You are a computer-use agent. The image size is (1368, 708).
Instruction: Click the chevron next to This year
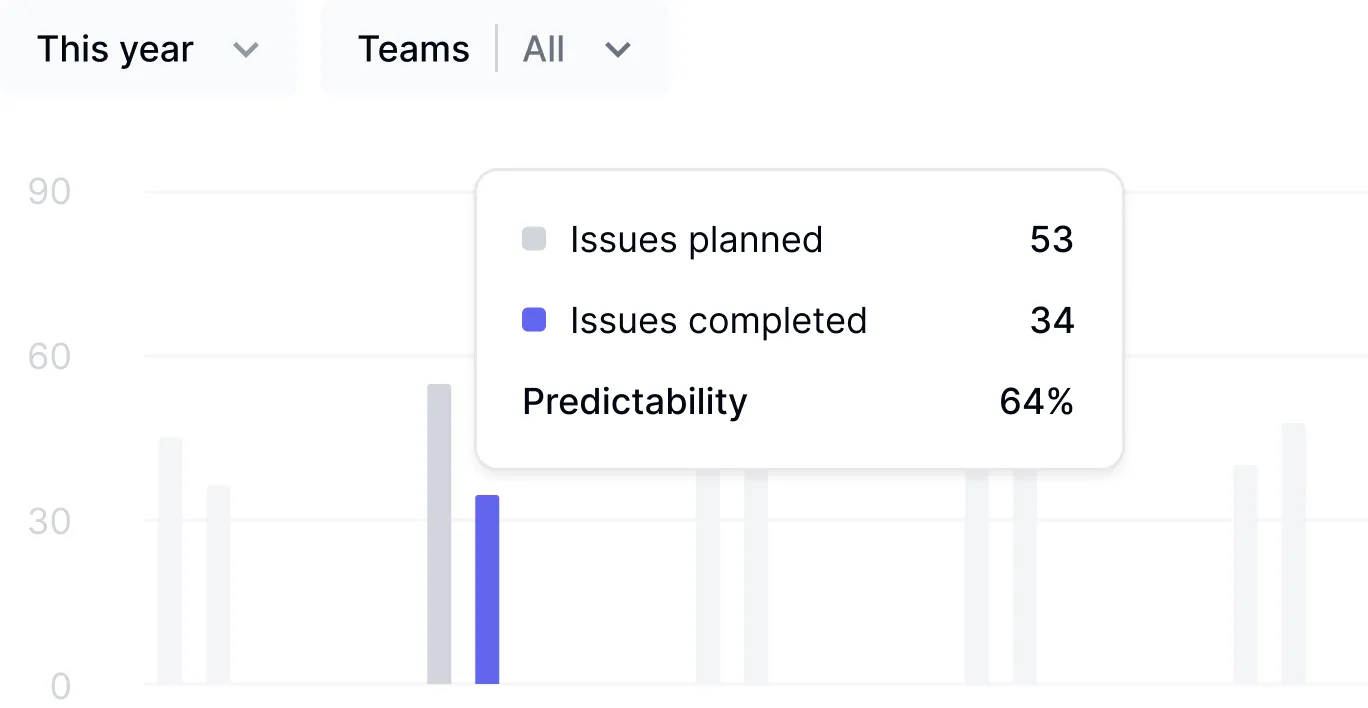246,50
